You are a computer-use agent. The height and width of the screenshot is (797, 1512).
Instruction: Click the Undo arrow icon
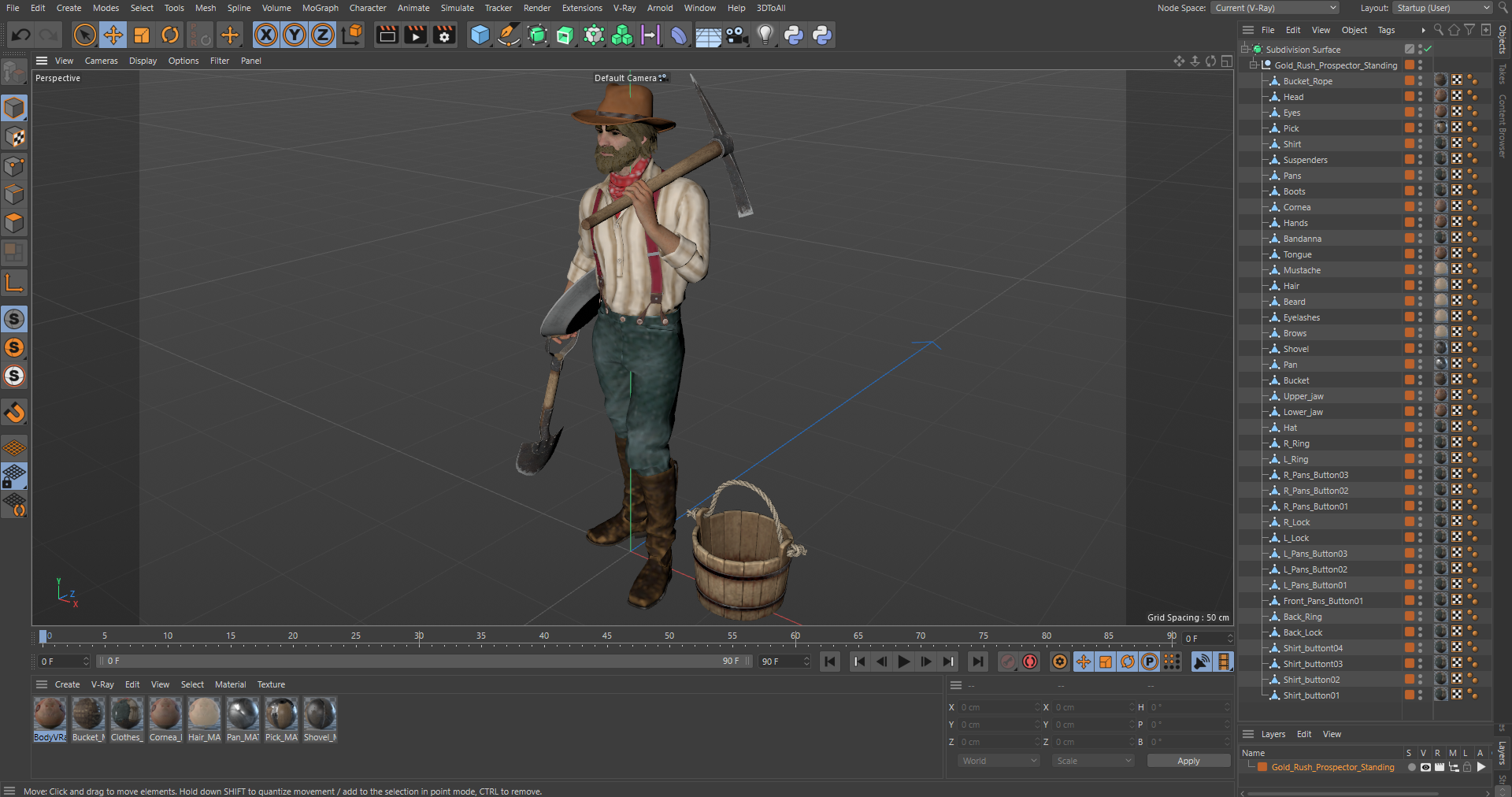21,35
